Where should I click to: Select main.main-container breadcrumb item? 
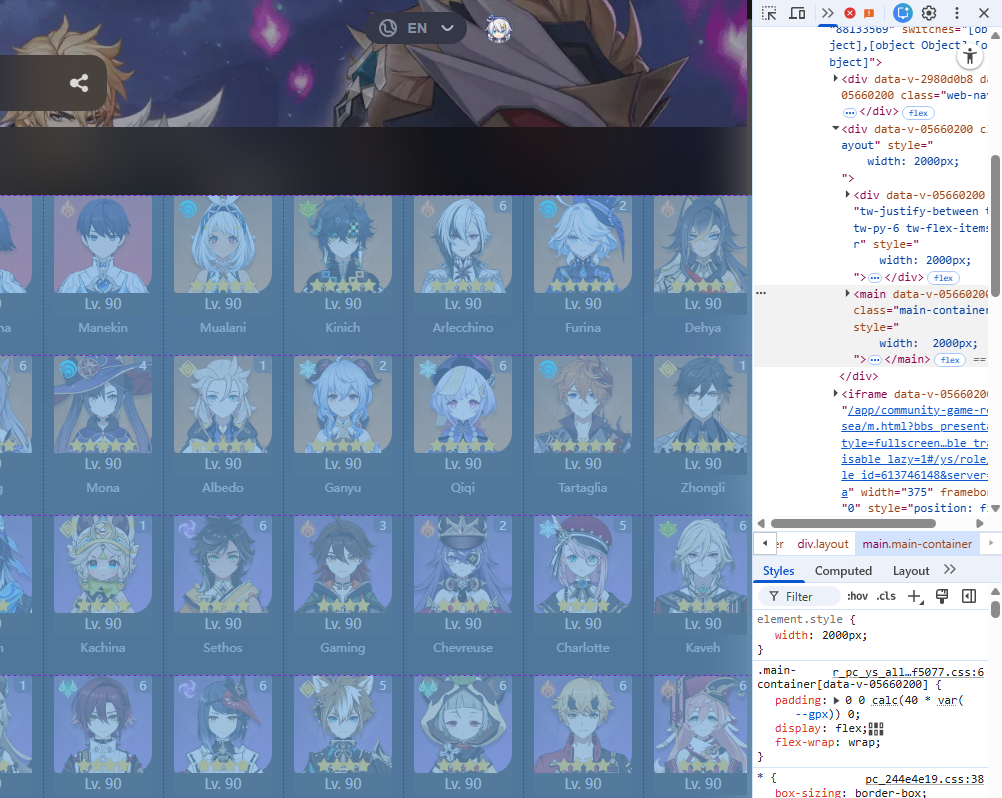917,544
